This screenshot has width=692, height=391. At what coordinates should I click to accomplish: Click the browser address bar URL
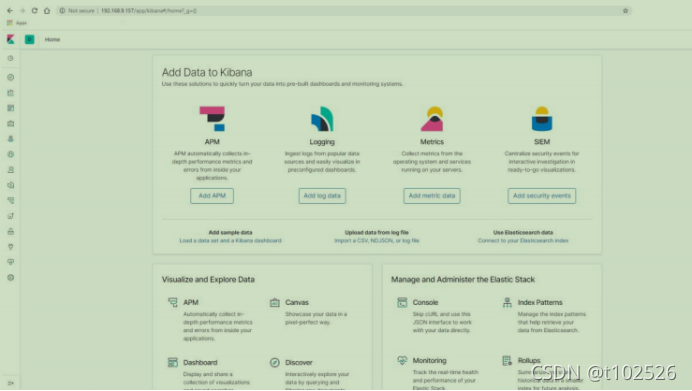pos(149,11)
